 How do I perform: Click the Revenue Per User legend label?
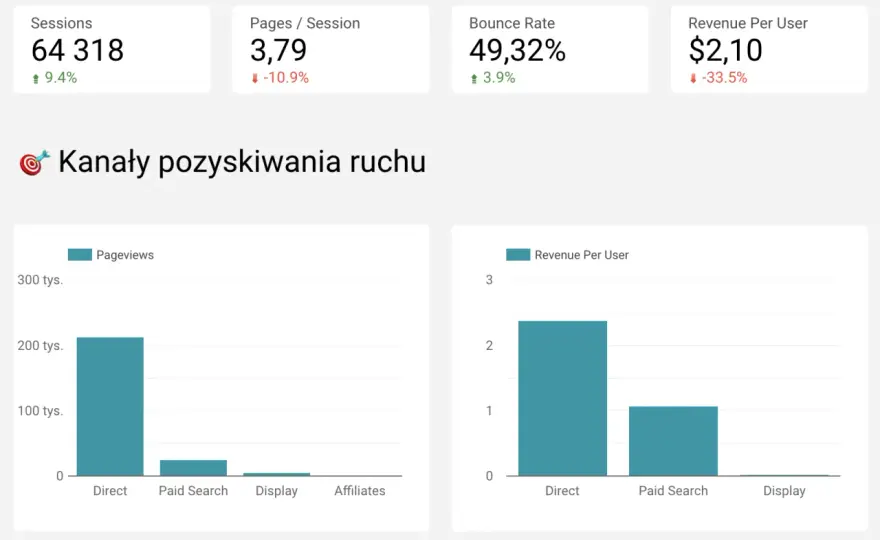pos(581,255)
